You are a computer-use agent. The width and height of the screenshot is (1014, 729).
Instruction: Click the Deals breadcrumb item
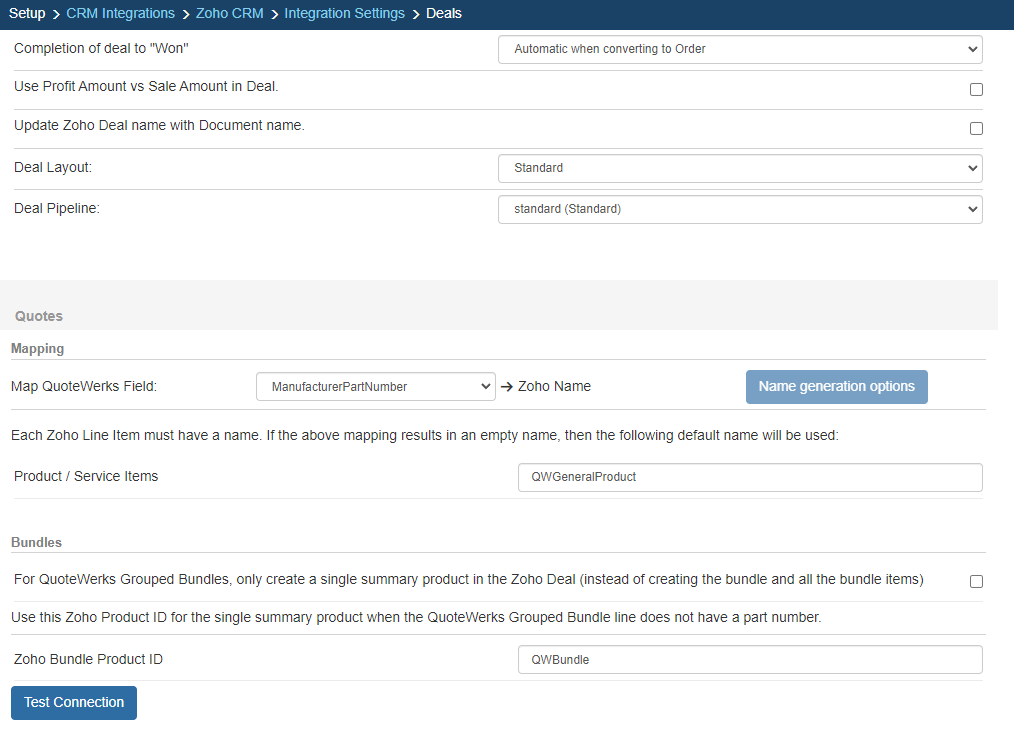(444, 14)
